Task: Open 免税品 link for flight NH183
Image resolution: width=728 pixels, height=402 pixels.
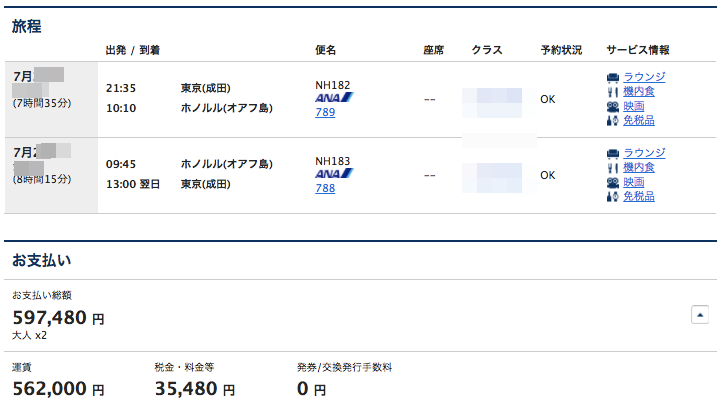Action: tap(639, 197)
